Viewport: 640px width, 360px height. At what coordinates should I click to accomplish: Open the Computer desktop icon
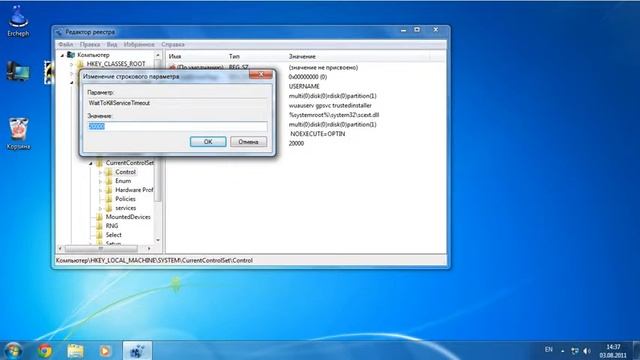[18, 71]
